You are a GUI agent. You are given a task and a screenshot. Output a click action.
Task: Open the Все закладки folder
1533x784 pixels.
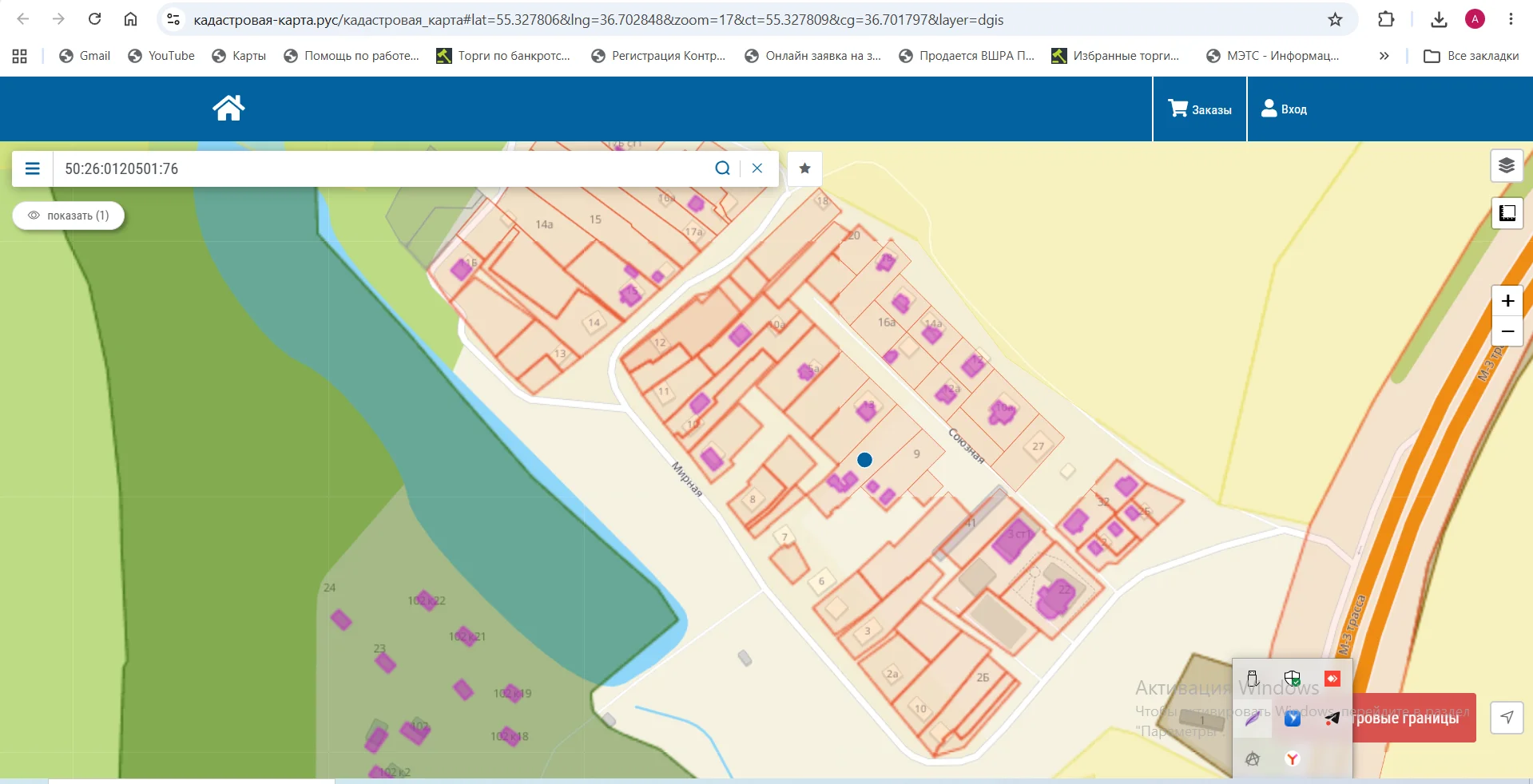pos(1471,56)
